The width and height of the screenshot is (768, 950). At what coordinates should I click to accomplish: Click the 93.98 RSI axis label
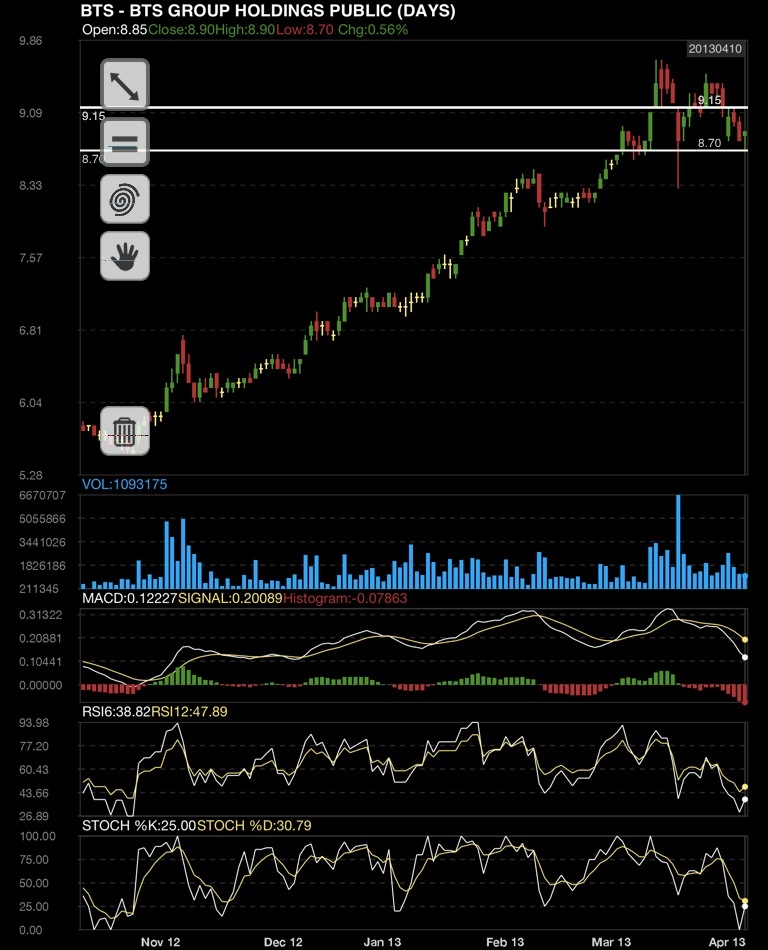click(x=34, y=723)
